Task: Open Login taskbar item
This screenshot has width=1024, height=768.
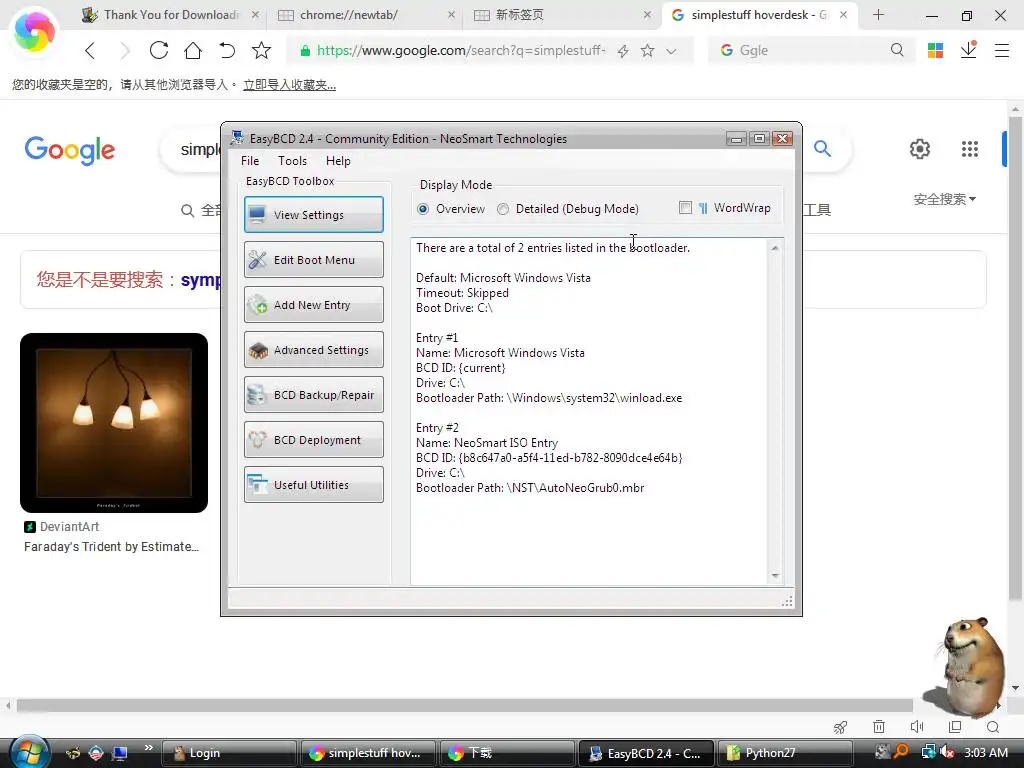Action: point(229,753)
